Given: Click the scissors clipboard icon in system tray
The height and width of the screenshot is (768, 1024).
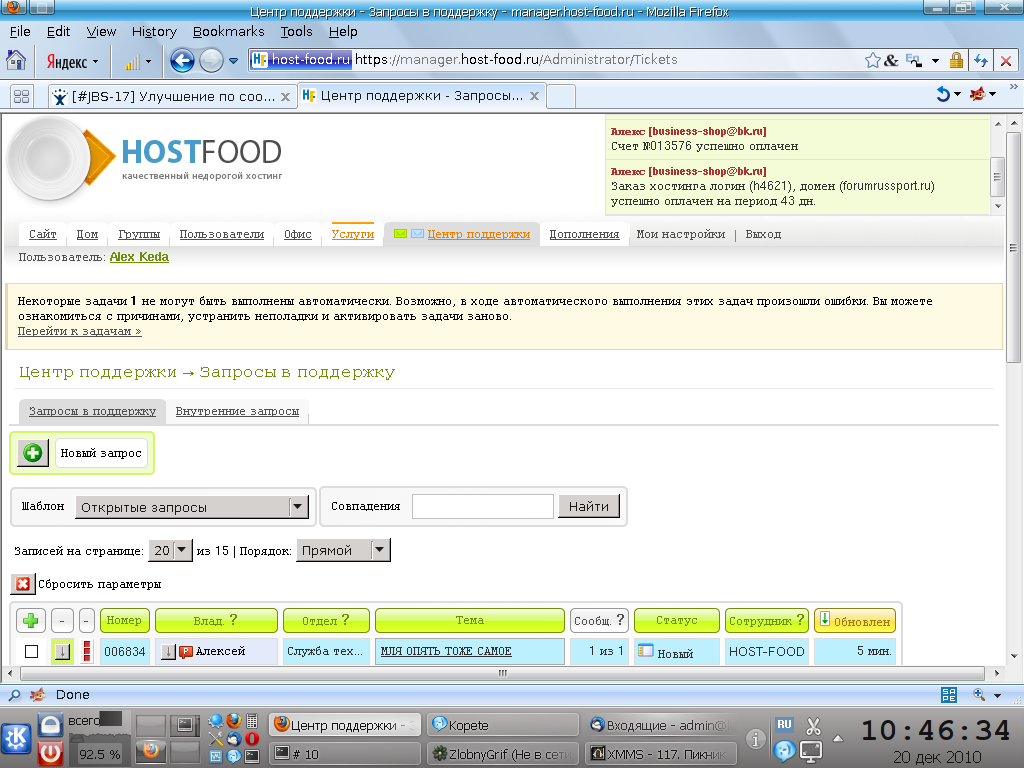Looking at the screenshot, I should click(813, 726).
